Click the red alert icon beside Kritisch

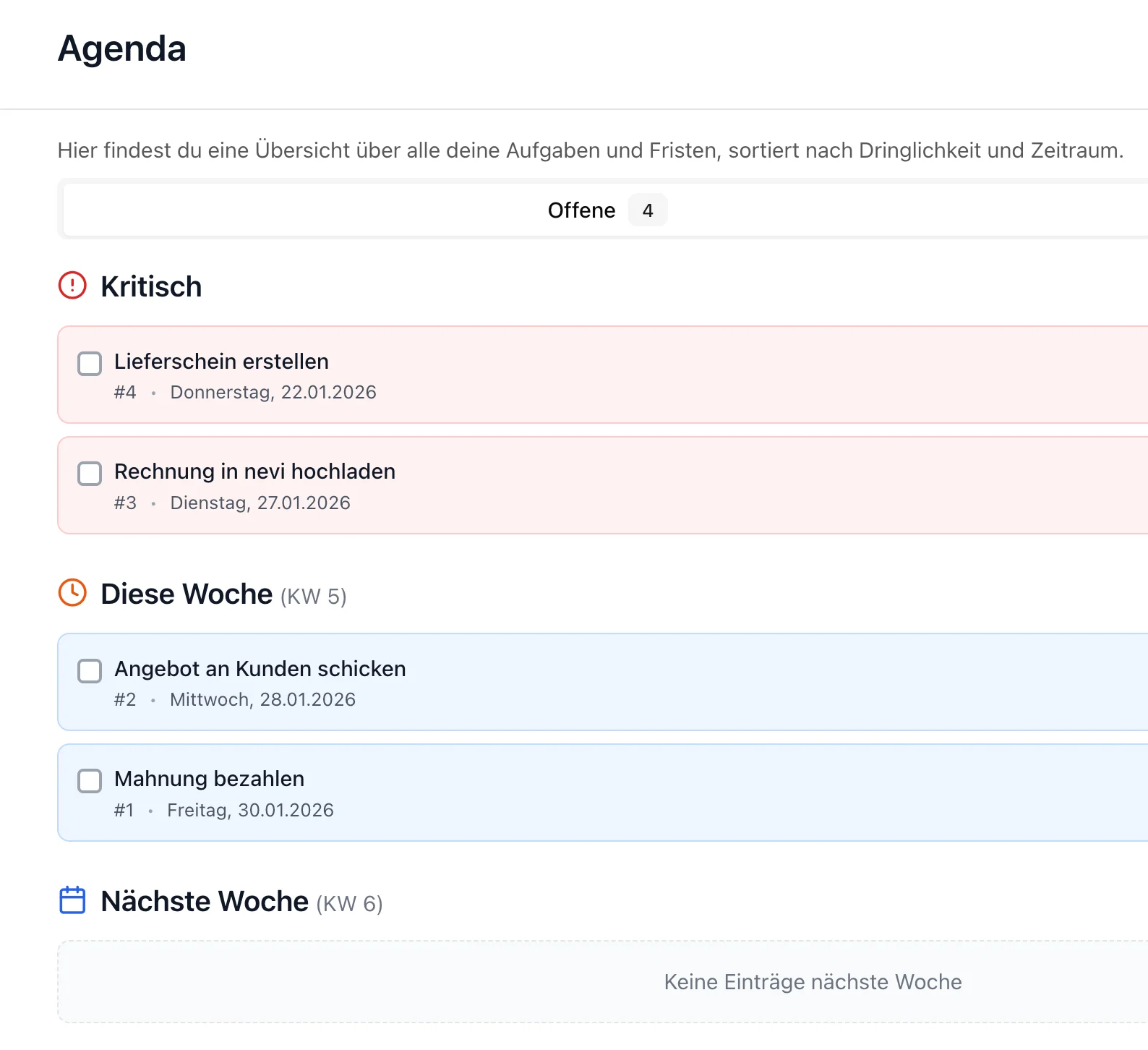[72, 286]
